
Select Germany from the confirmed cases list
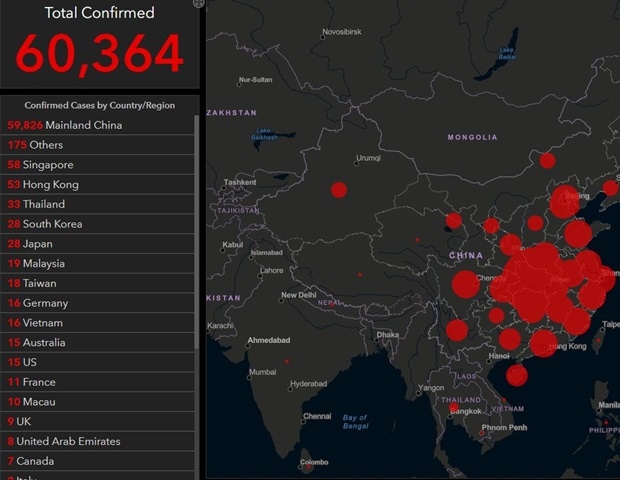tap(38, 303)
